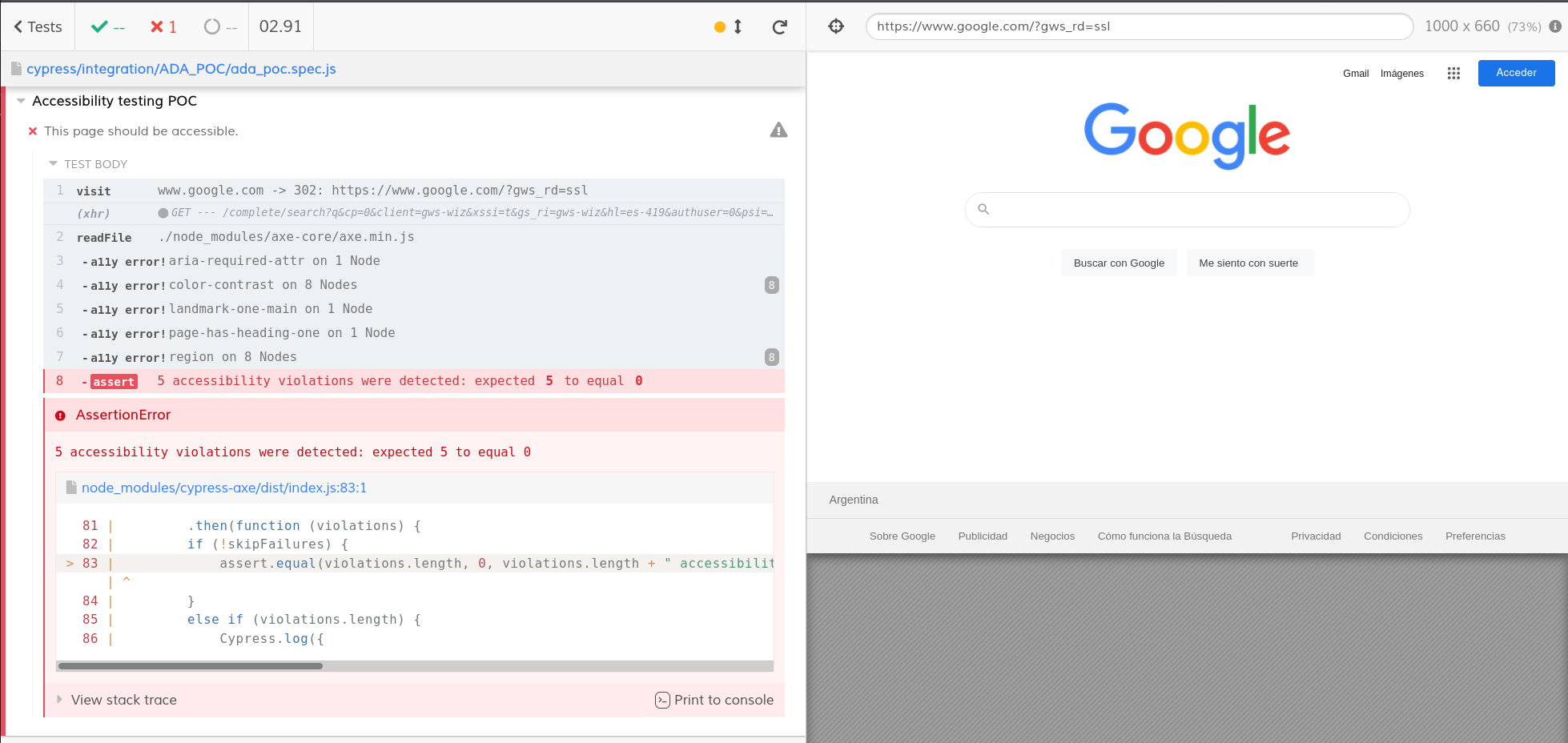
Task: Select the visit command log row
Action: click(414, 191)
